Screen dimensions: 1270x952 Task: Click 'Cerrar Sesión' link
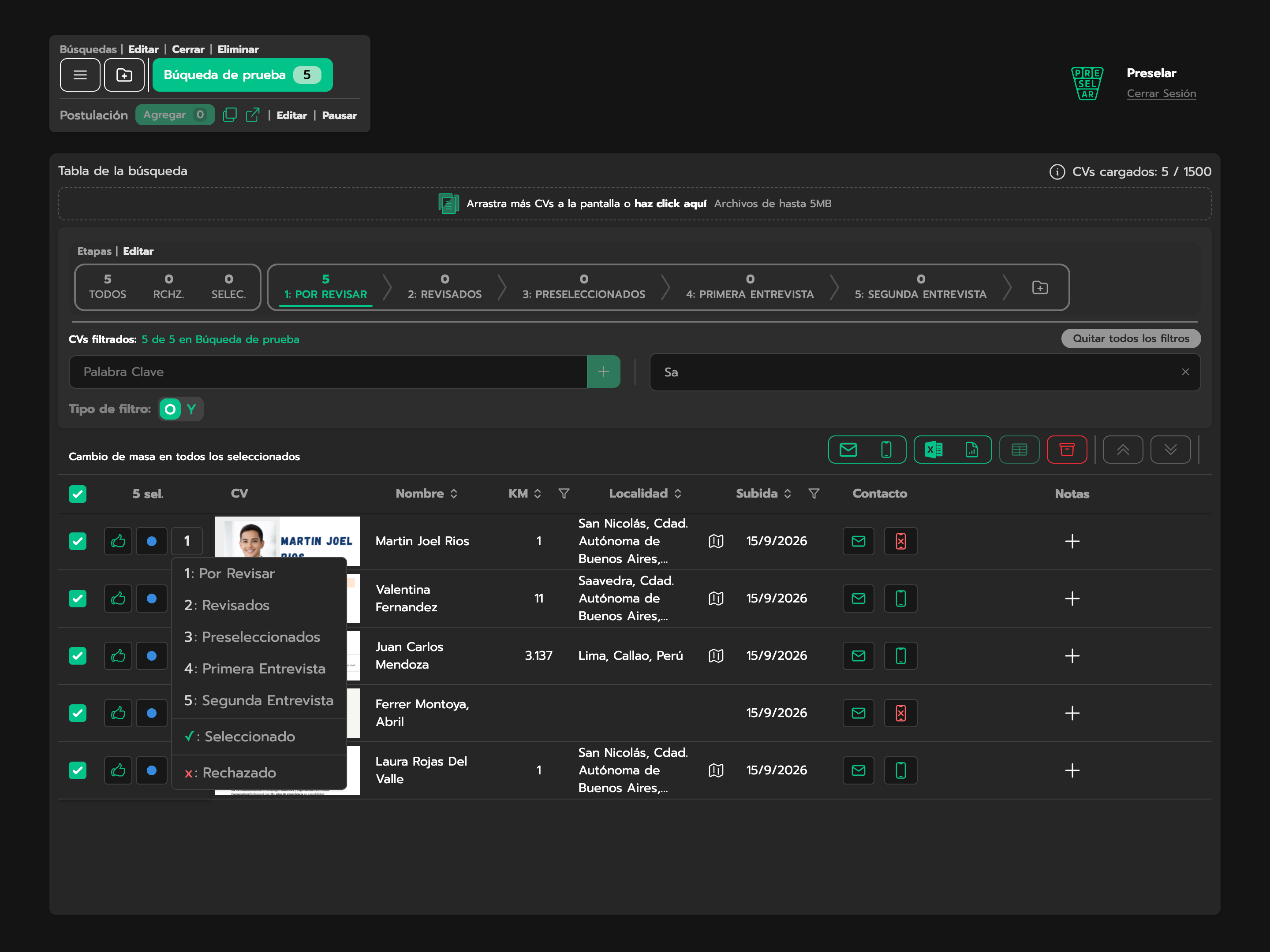(1161, 93)
